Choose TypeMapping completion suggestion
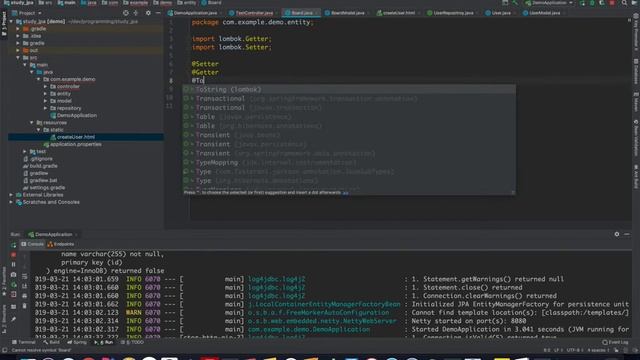The image size is (640, 360). coord(349,162)
